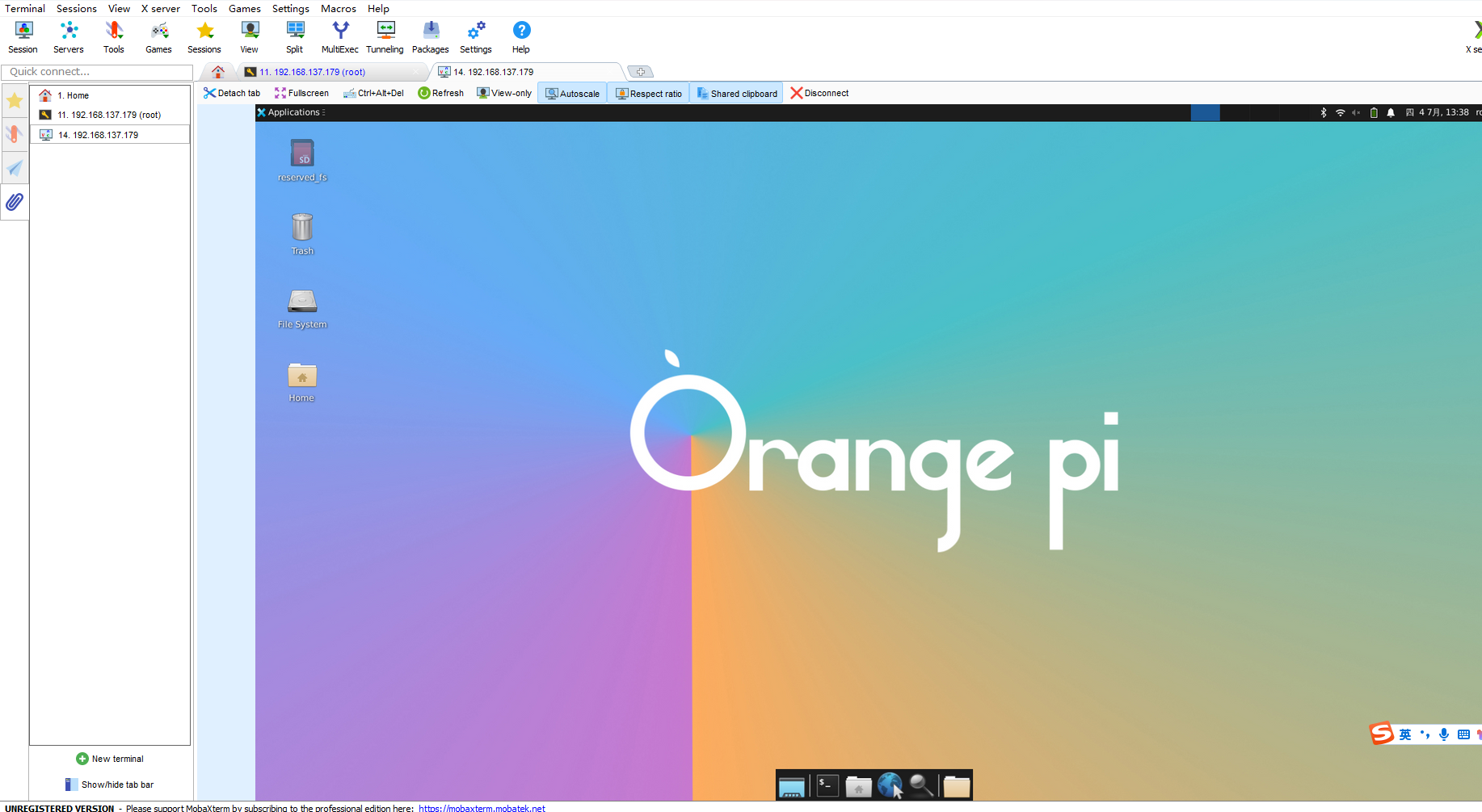Select the Trash desktop icon
Image resolution: width=1482 pixels, height=812 pixels.
click(x=302, y=234)
